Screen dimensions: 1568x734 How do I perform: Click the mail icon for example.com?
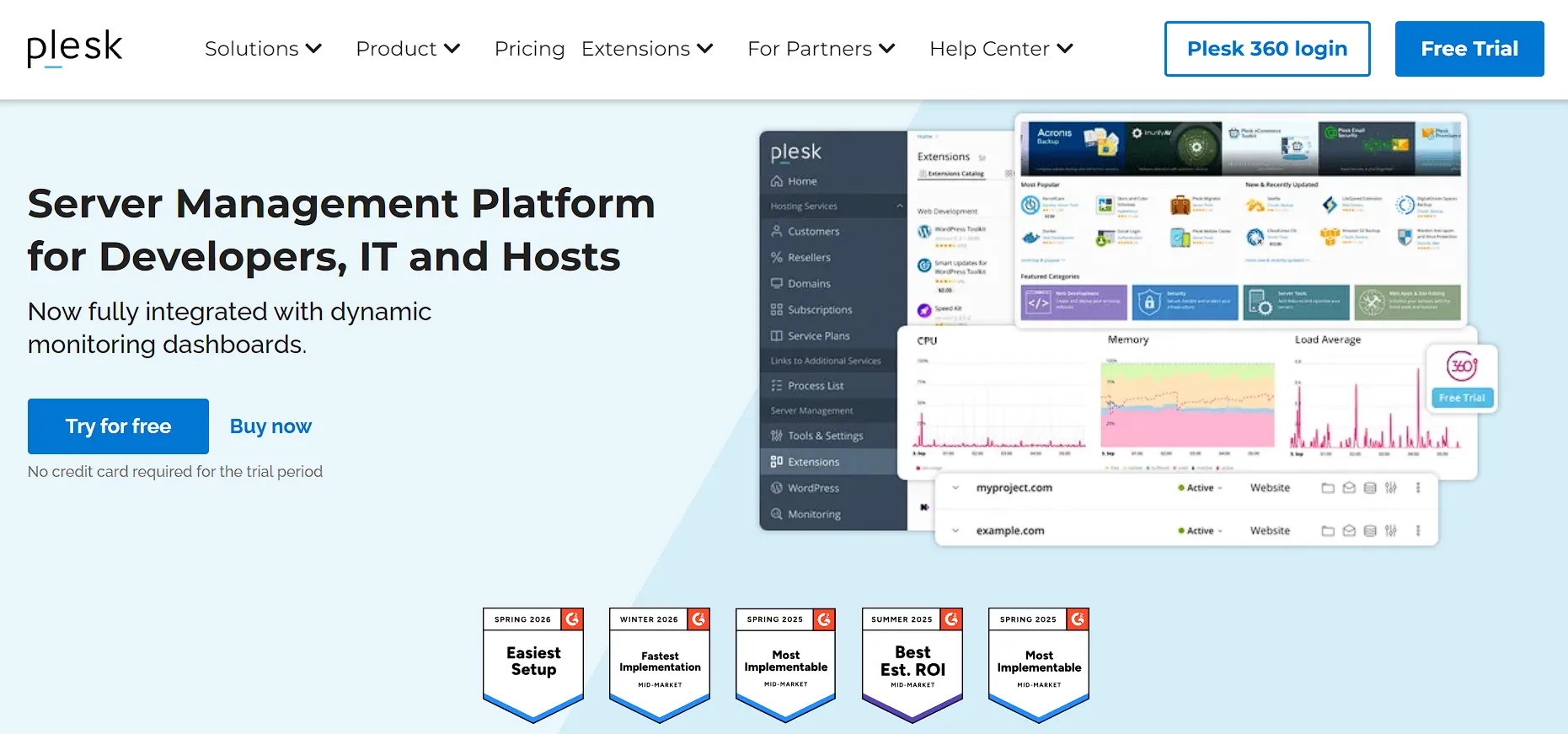pyautogui.click(x=1349, y=531)
